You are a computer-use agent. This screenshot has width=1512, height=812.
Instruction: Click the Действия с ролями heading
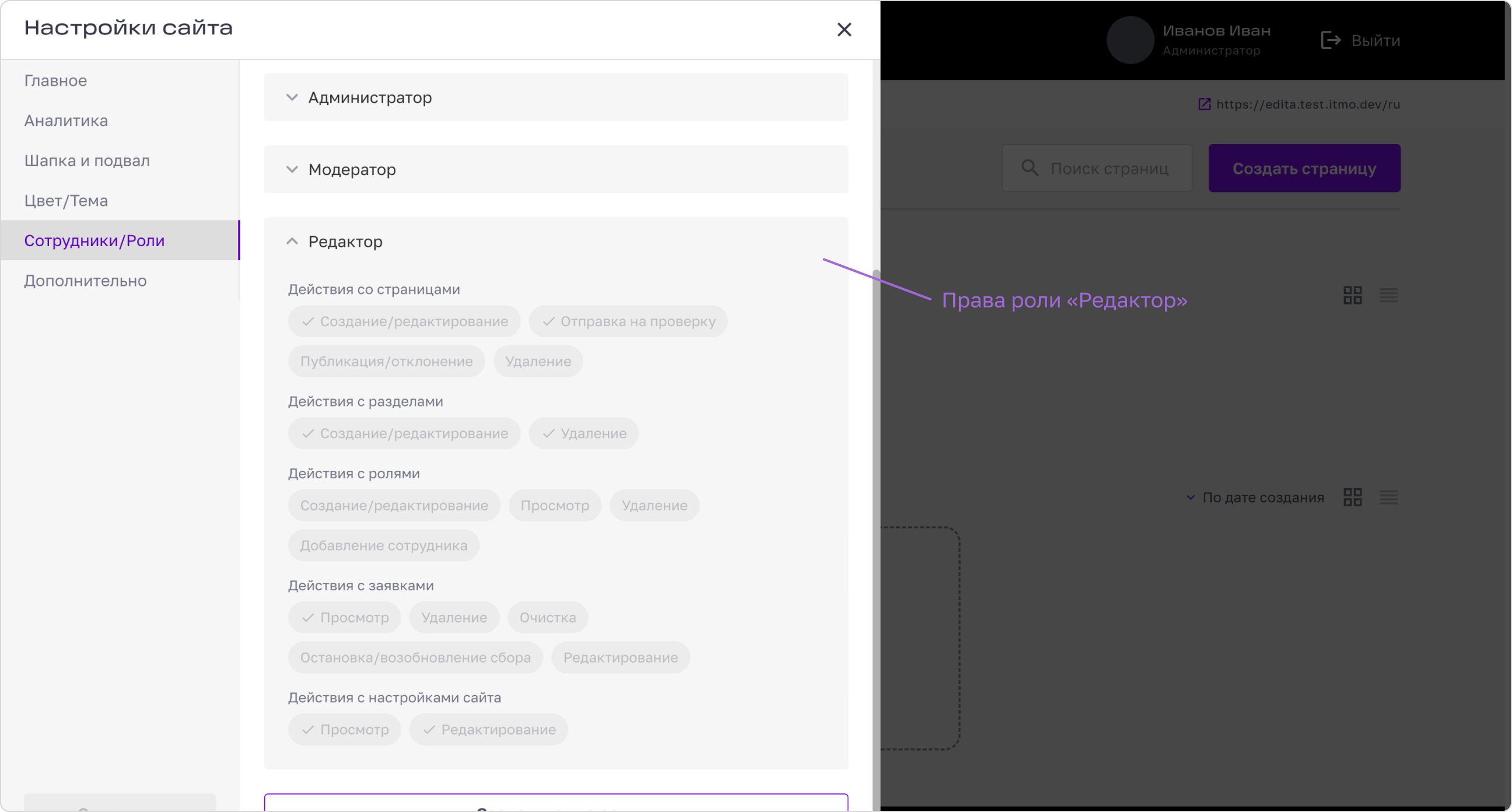point(353,473)
